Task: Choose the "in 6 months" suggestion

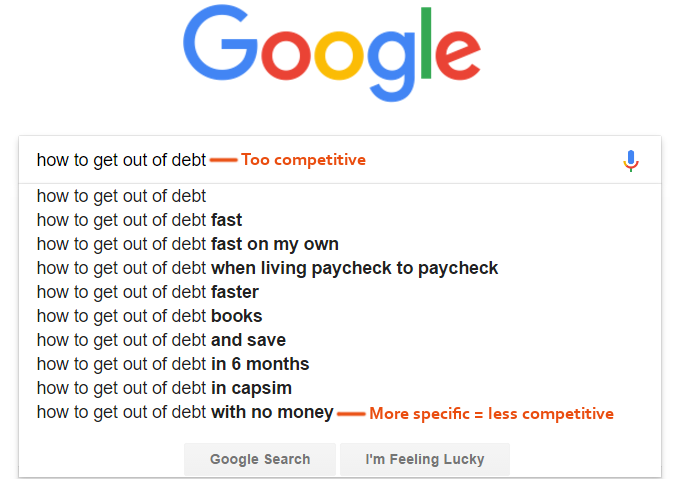Action: tap(172, 364)
